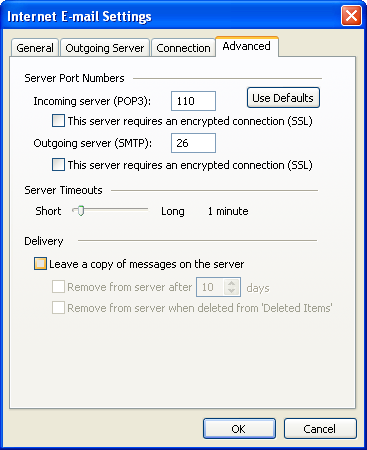This screenshot has height=450, width=367.
Task: Toggle Remove when deleted from 'Deleted Items'
Action: (x=58, y=308)
